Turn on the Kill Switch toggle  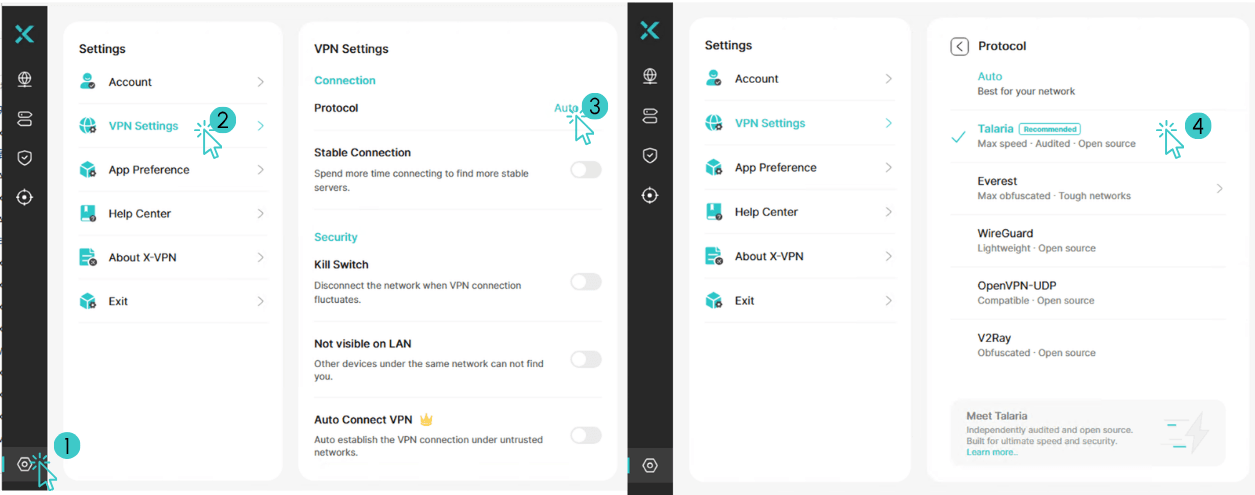tap(586, 282)
